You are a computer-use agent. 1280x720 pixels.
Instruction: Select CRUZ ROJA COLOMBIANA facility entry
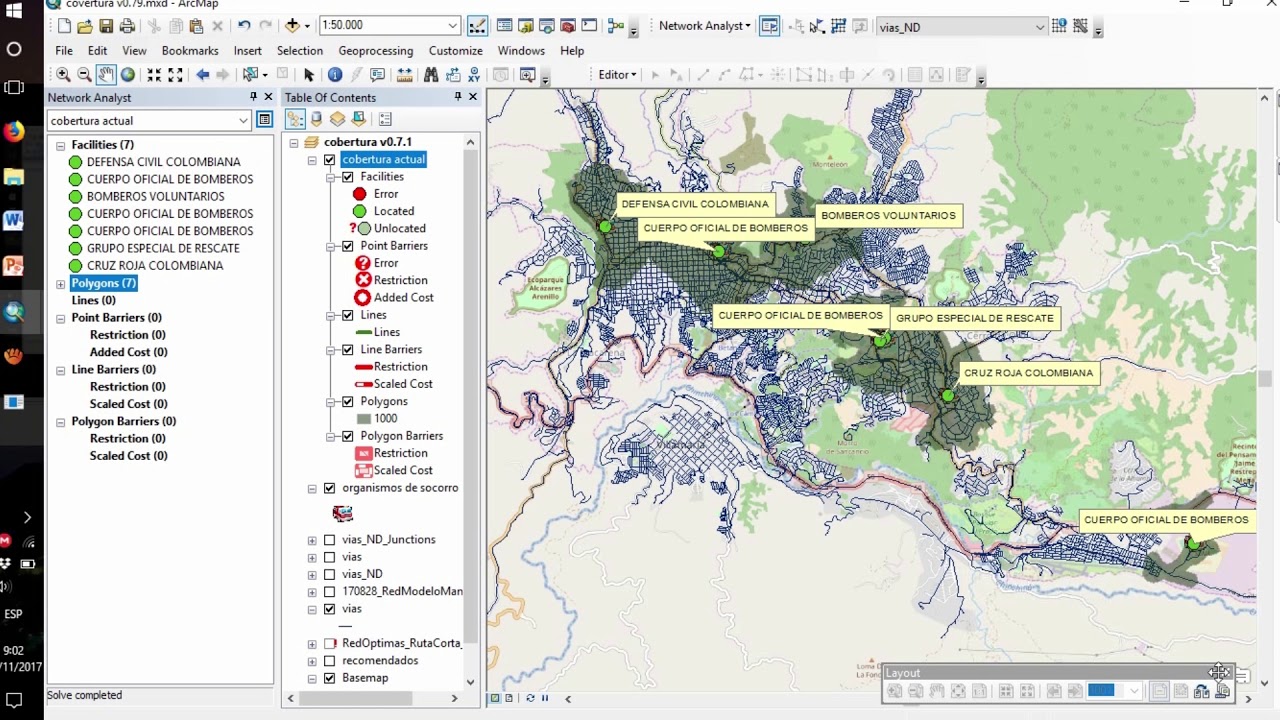coord(155,266)
